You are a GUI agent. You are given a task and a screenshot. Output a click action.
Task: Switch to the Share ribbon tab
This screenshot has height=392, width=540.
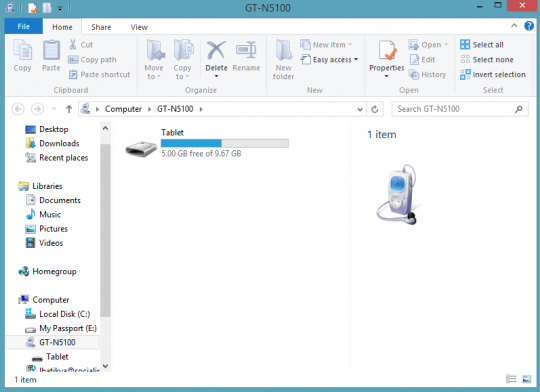[101, 27]
